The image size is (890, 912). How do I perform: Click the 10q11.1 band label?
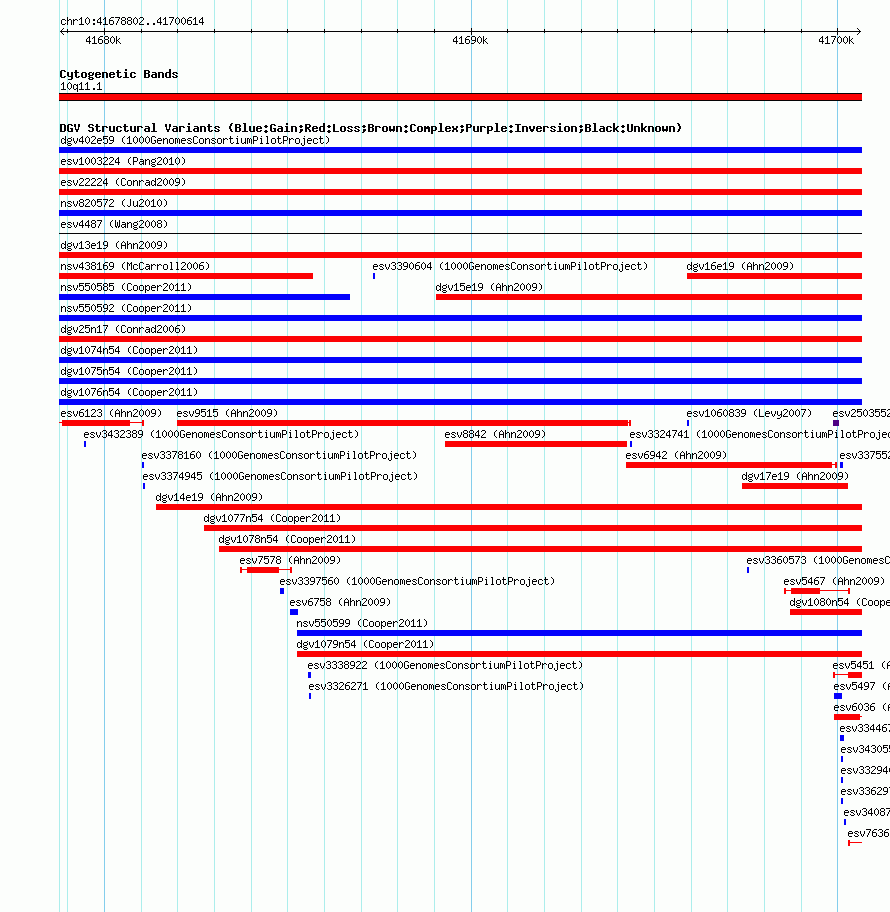click(81, 87)
